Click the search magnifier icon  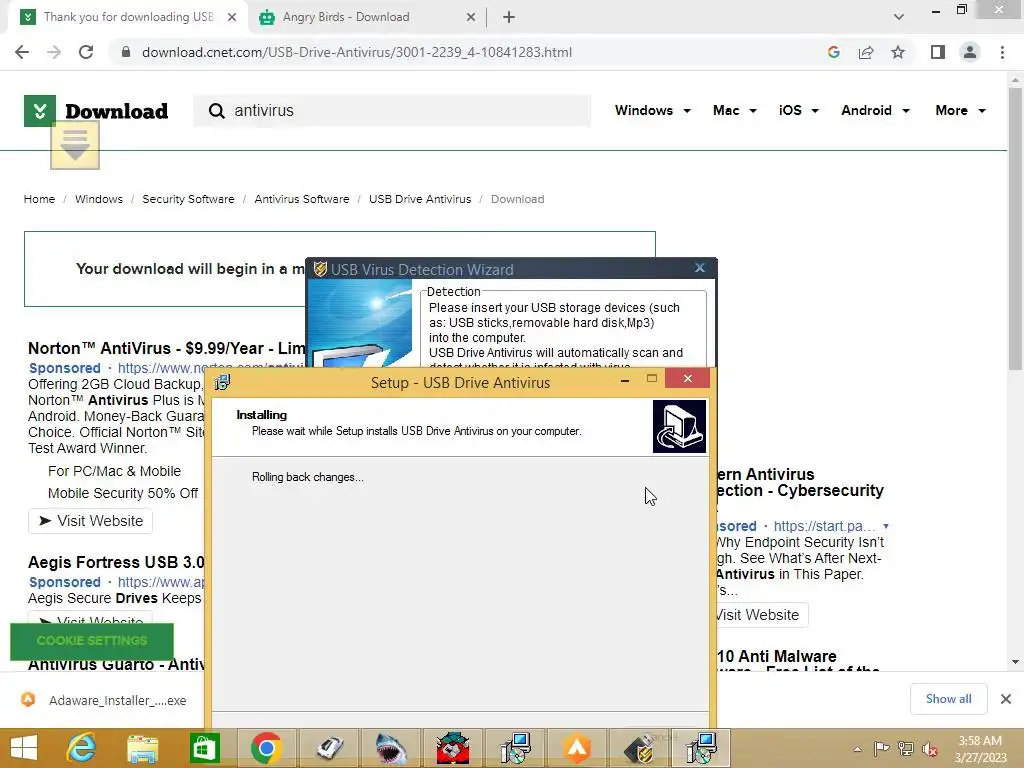click(216, 111)
